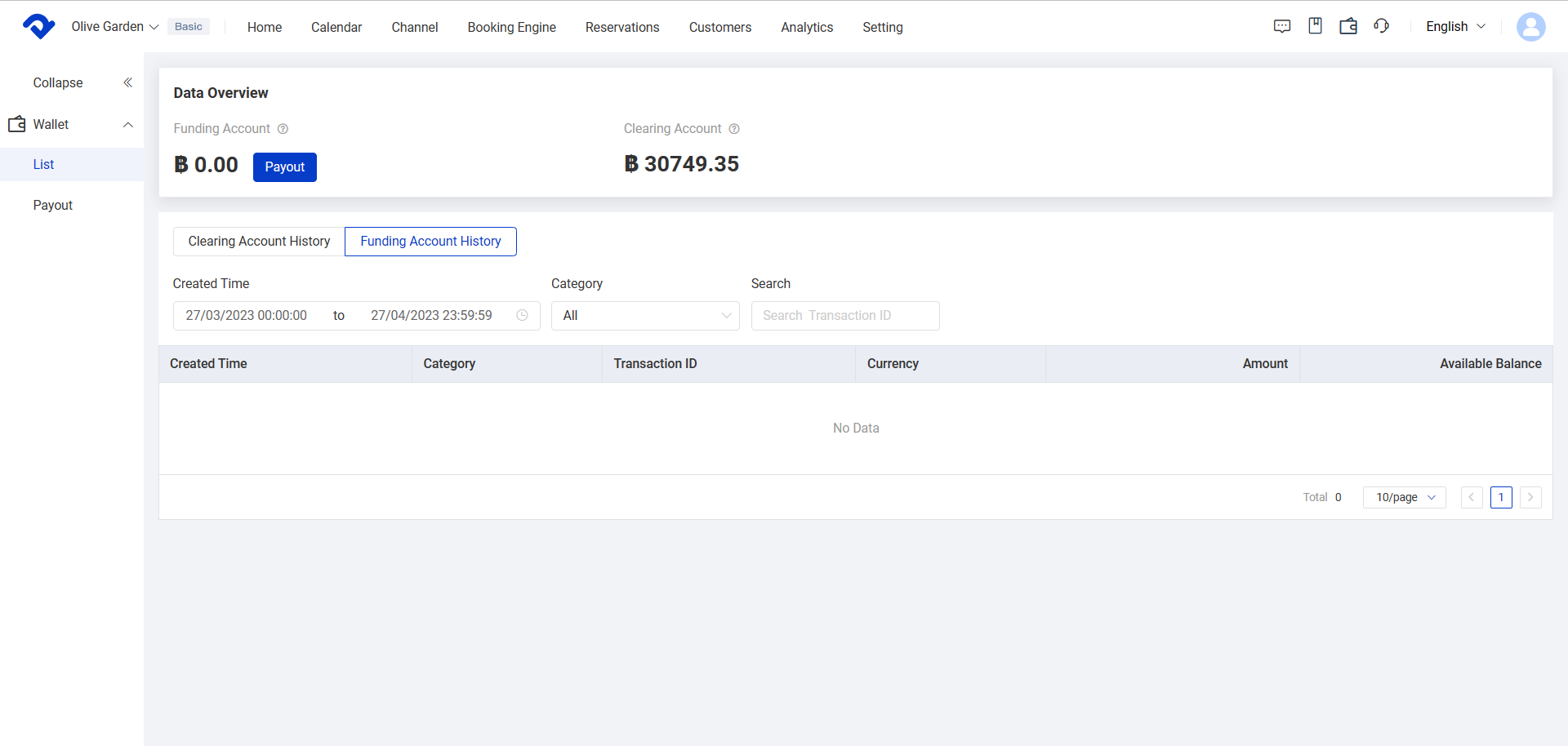Open the bookmark guide icon in header
The height and width of the screenshot is (746, 1568).
click(x=1315, y=26)
